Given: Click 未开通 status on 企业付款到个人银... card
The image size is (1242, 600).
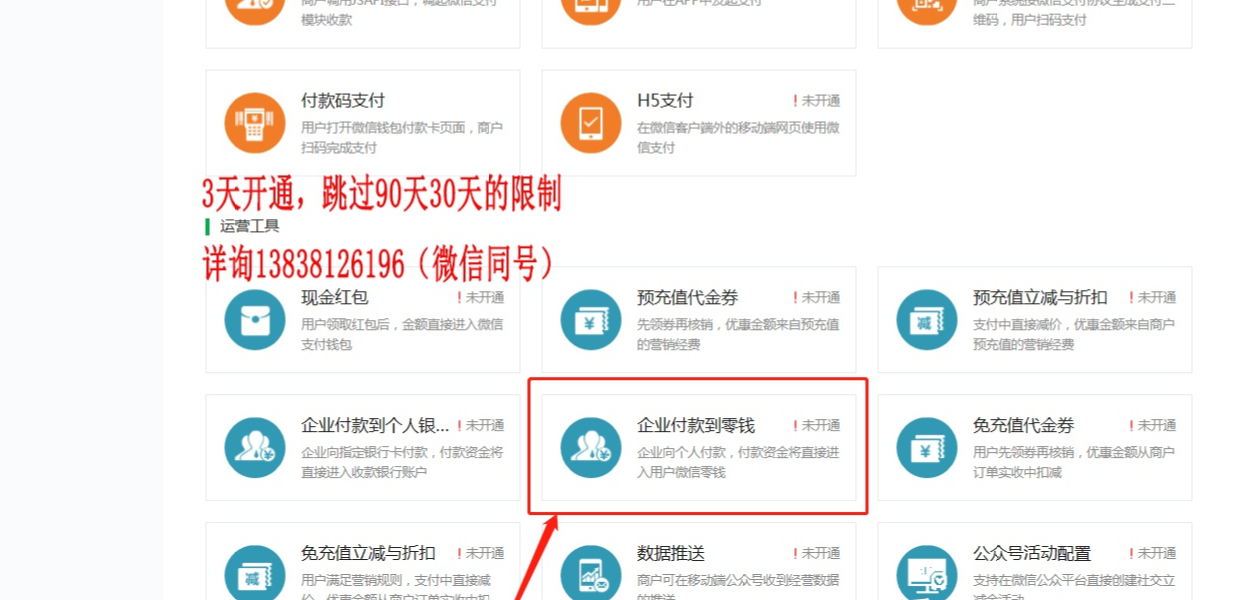Looking at the screenshot, I should (x=480, y=426).
